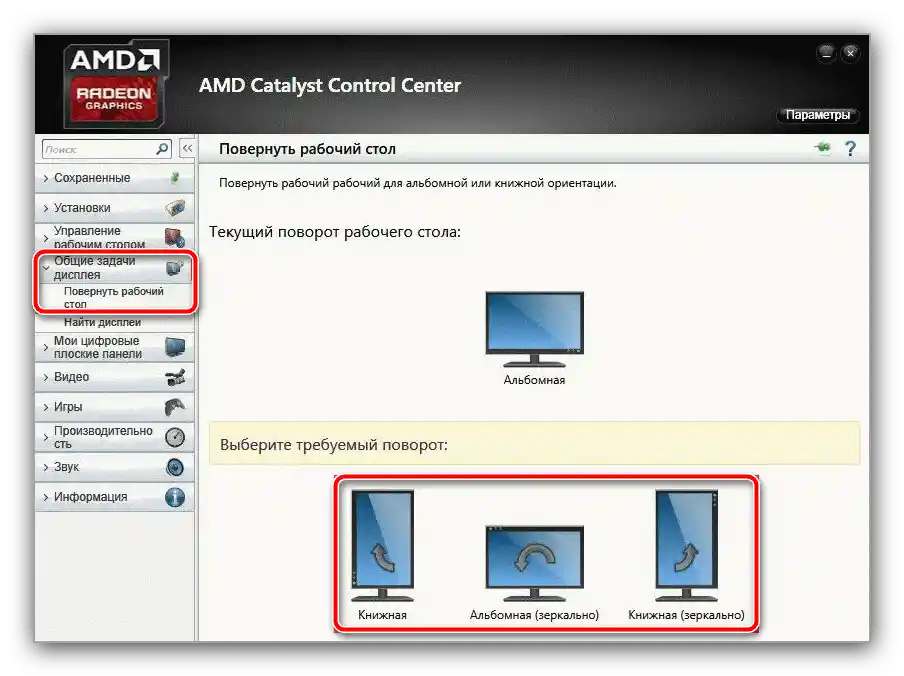
Task: Click the Игры gamepad icon
Action: [x=175, y=407]
